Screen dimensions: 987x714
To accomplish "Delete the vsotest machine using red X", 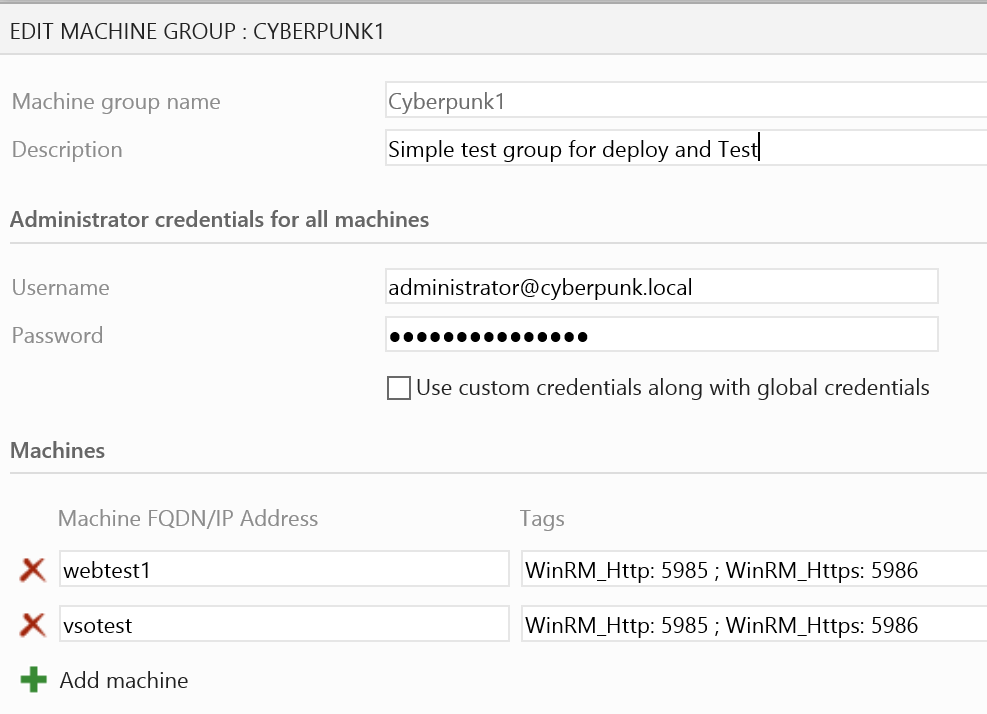I will tap(33, 626).
